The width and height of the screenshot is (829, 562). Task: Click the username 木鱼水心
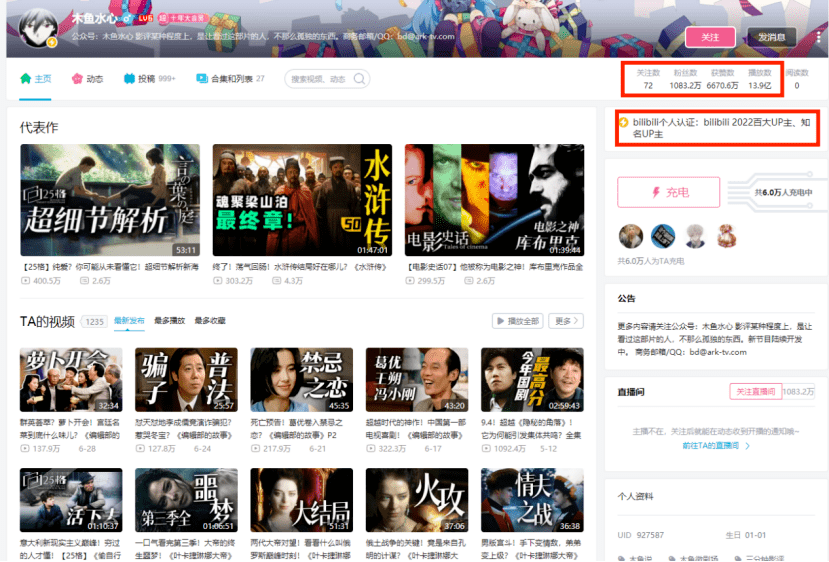click(x=95, y=18)
